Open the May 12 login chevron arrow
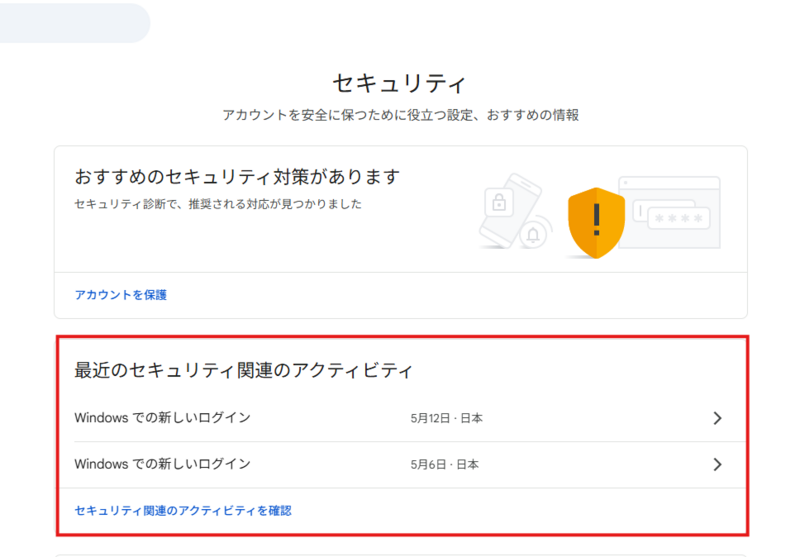Viewport: 800px width, 557px height. coord(717,418)
